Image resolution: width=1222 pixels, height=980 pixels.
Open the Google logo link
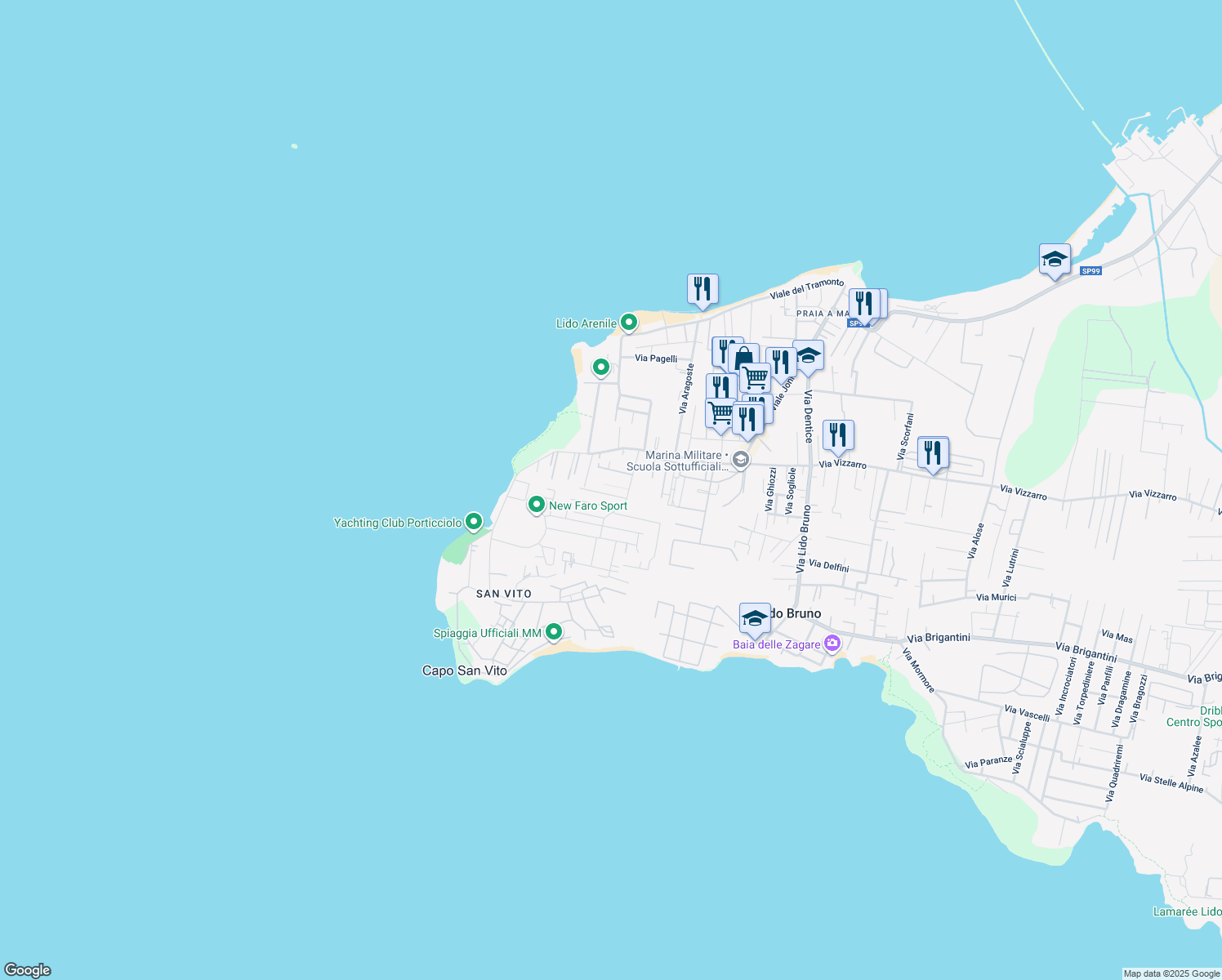click(x=27, y=970)
